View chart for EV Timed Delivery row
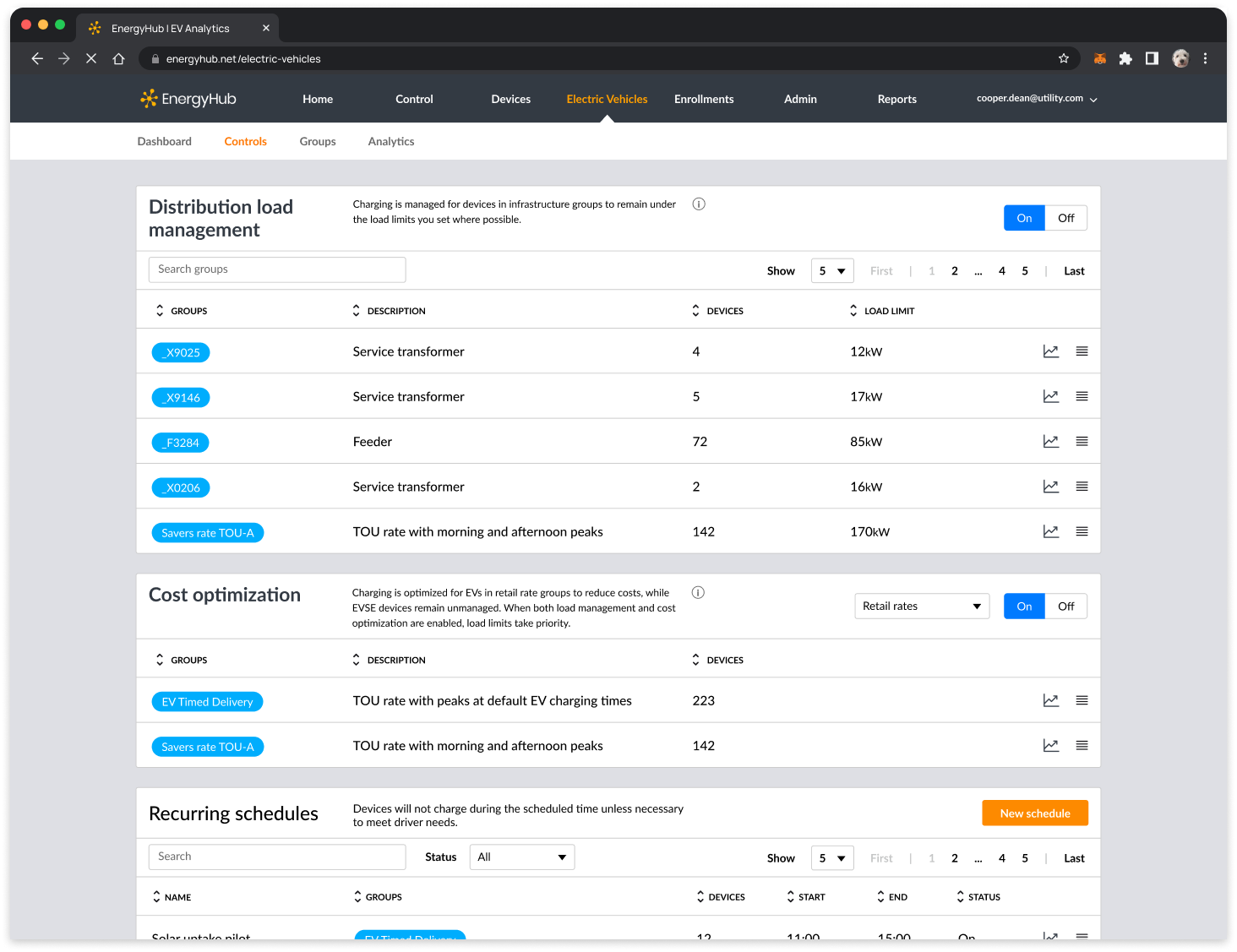The image size is (1237, 952). click(1050, 700)
